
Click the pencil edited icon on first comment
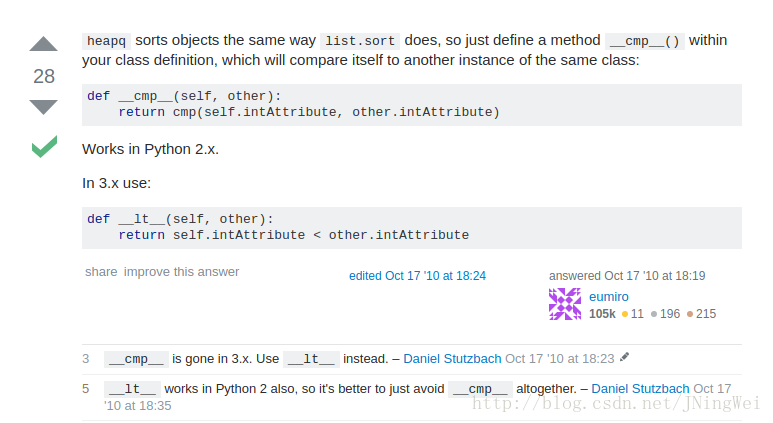625,357
